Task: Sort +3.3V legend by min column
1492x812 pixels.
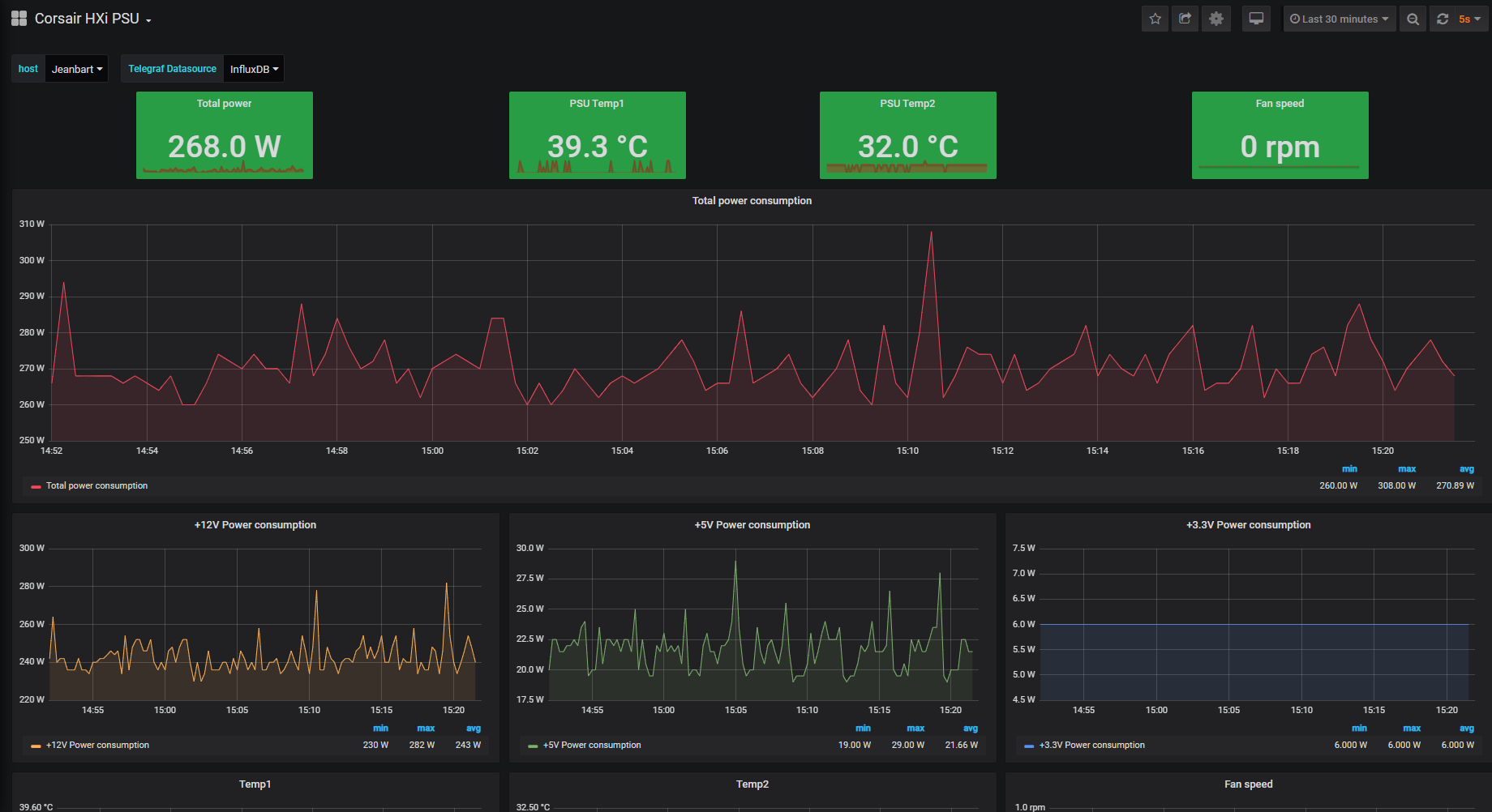Action: coord(1359,728)
